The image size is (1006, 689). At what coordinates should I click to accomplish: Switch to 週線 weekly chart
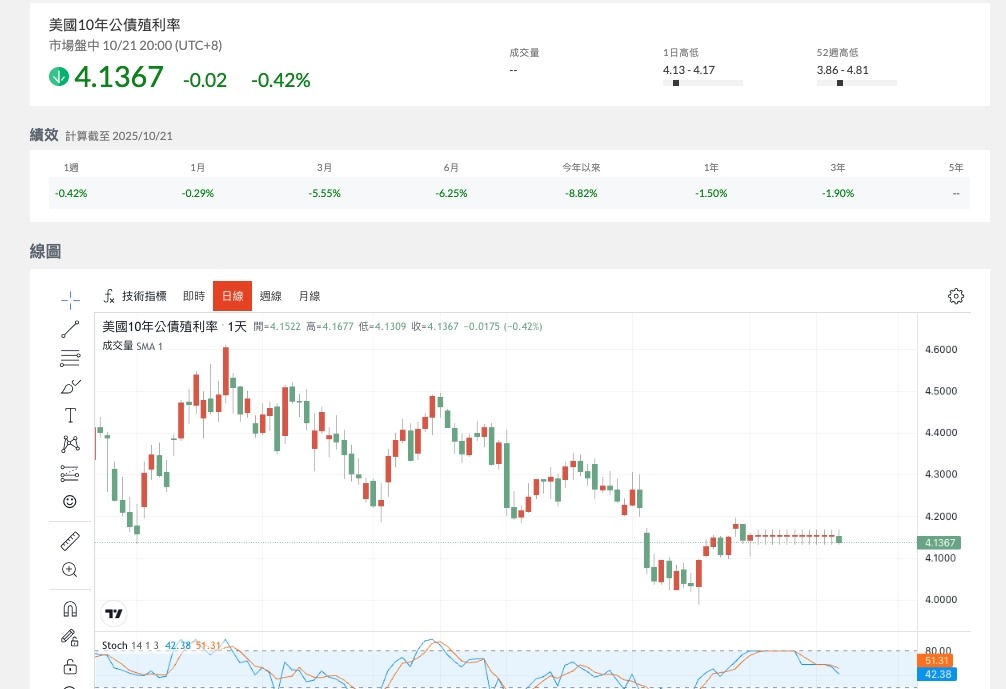271,296
